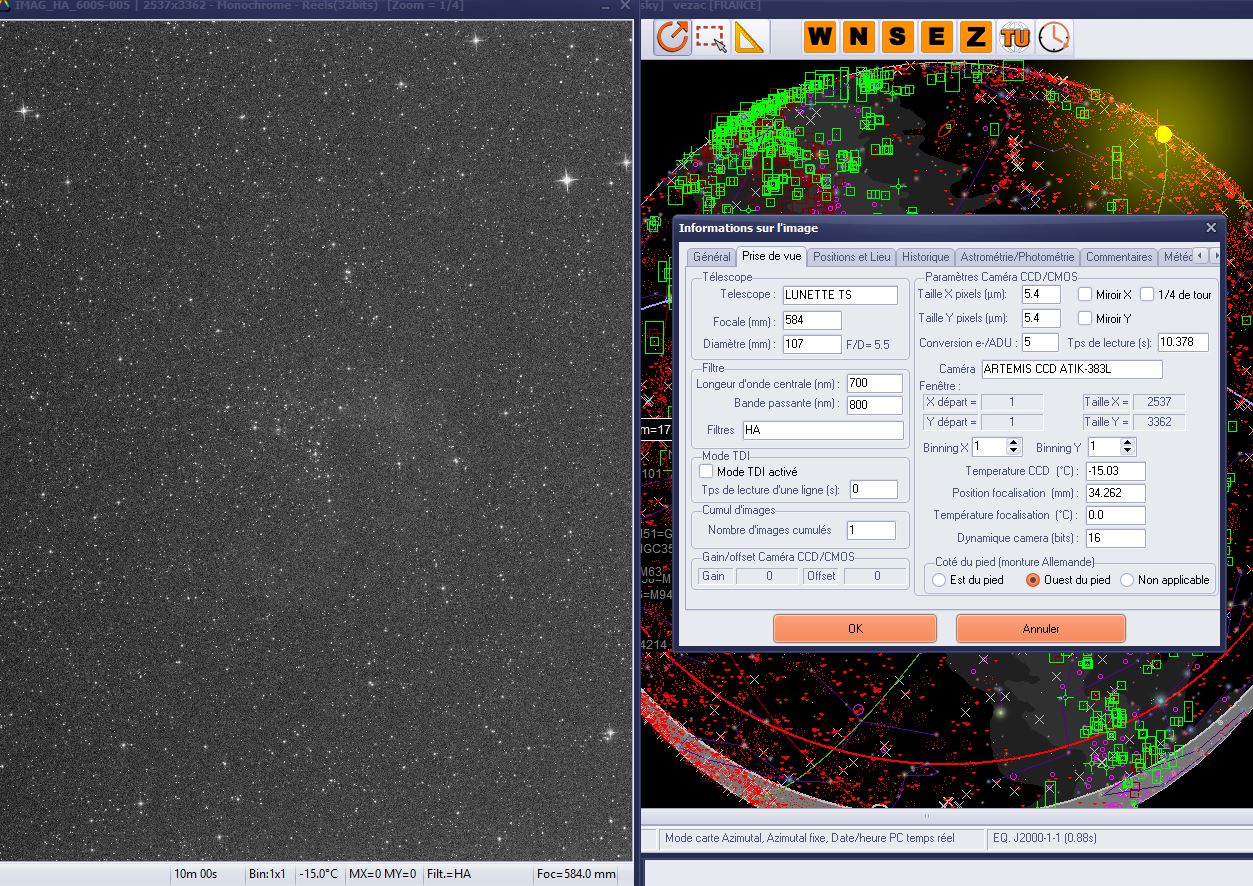Click the TU universal time icon
The image size is (1253, 886).
pos(1014,37)
